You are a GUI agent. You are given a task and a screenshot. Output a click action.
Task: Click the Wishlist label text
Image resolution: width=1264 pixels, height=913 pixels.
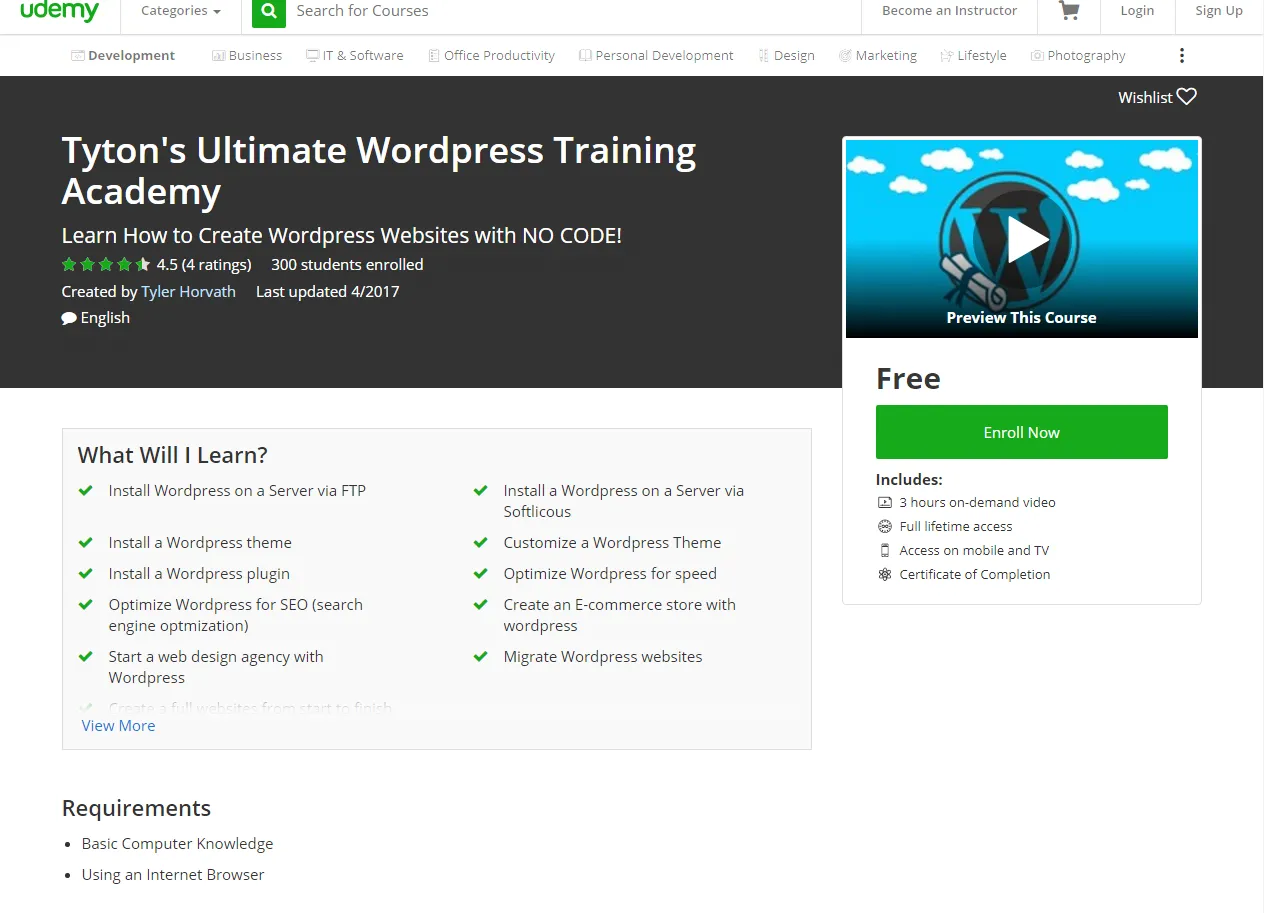(1145, 97)
